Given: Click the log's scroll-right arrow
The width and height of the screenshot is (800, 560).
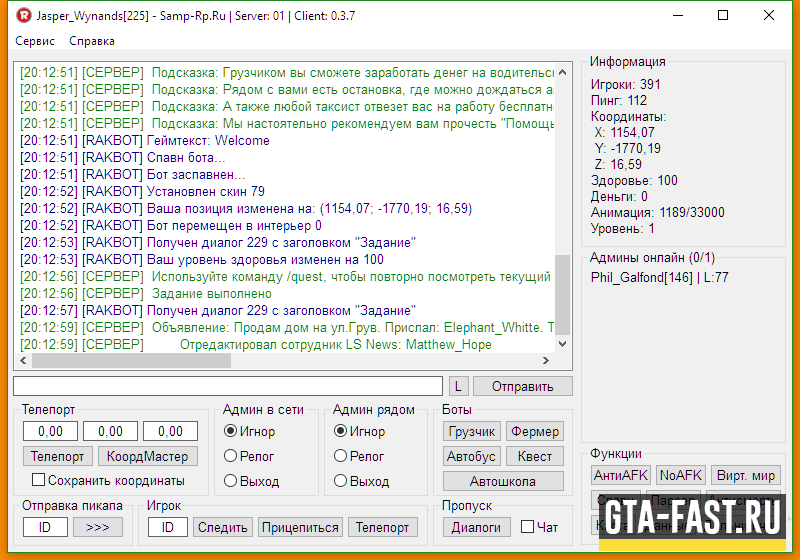Looking at the screenshot, I should click(546, 361).
